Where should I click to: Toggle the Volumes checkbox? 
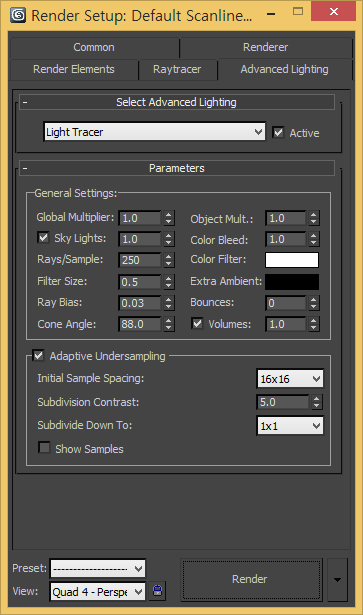pyautogui.click(x=197, y=324)
